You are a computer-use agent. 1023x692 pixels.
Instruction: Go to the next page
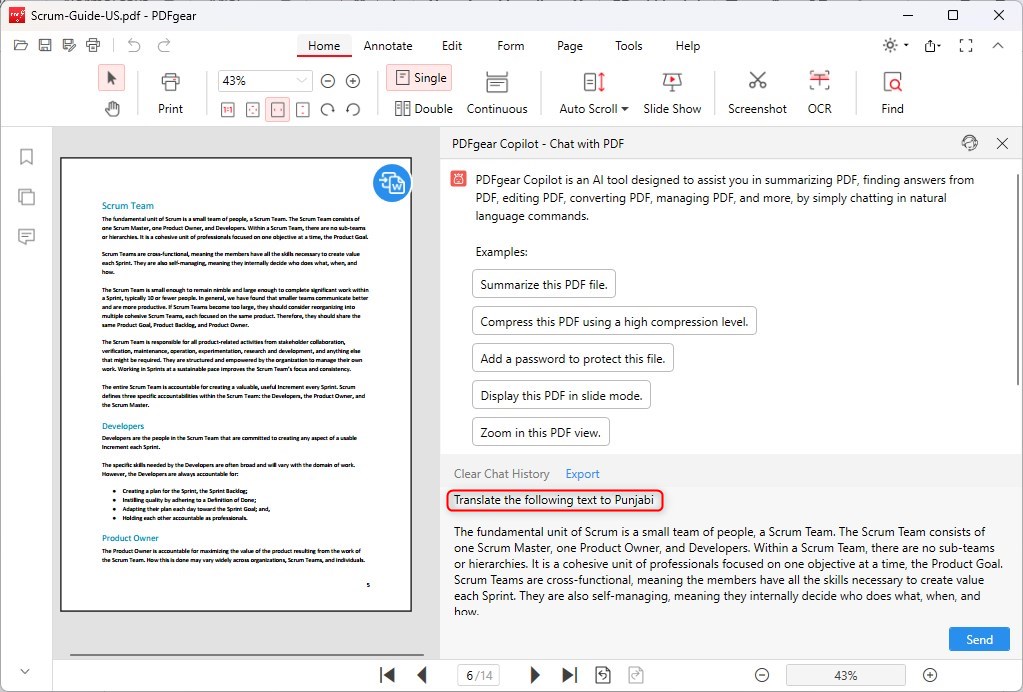tap(534, 675)
